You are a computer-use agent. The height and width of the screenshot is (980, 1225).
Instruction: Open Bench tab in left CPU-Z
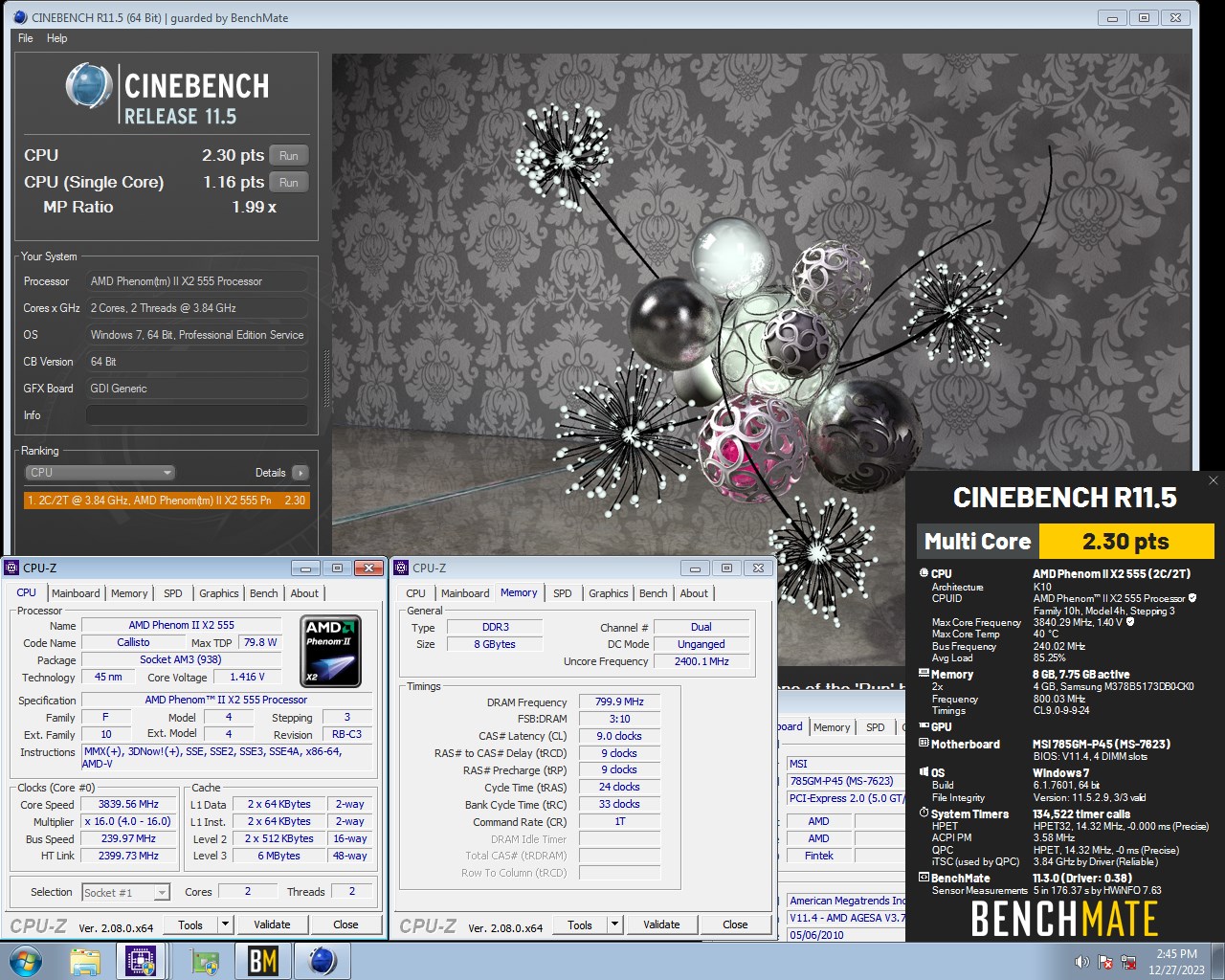(x=264, y=593)
